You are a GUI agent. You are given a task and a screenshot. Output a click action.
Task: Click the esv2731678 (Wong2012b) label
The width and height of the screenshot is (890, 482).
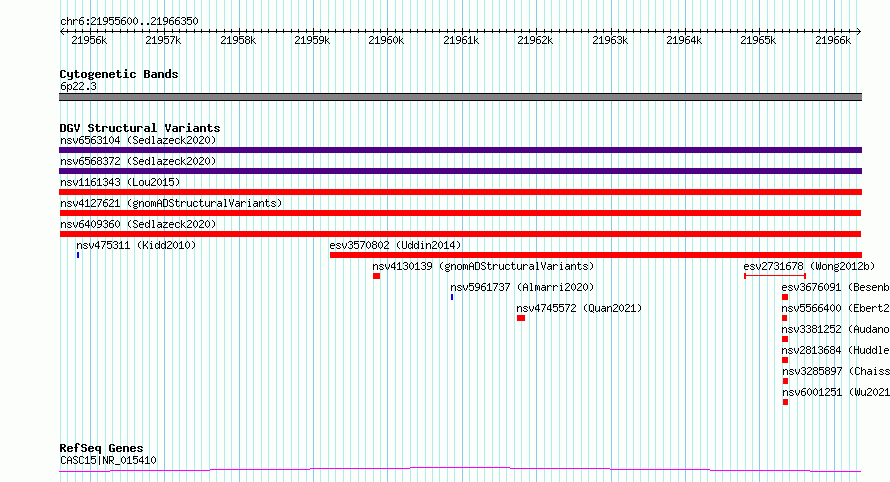point(809,266)
